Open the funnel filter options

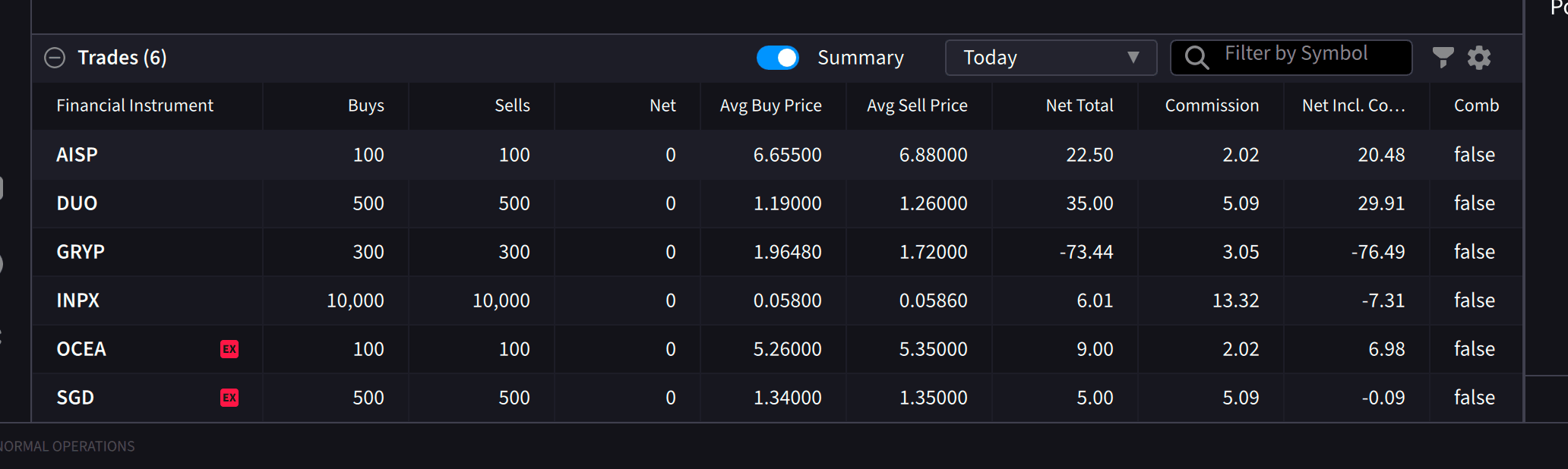coord(1443,57)
